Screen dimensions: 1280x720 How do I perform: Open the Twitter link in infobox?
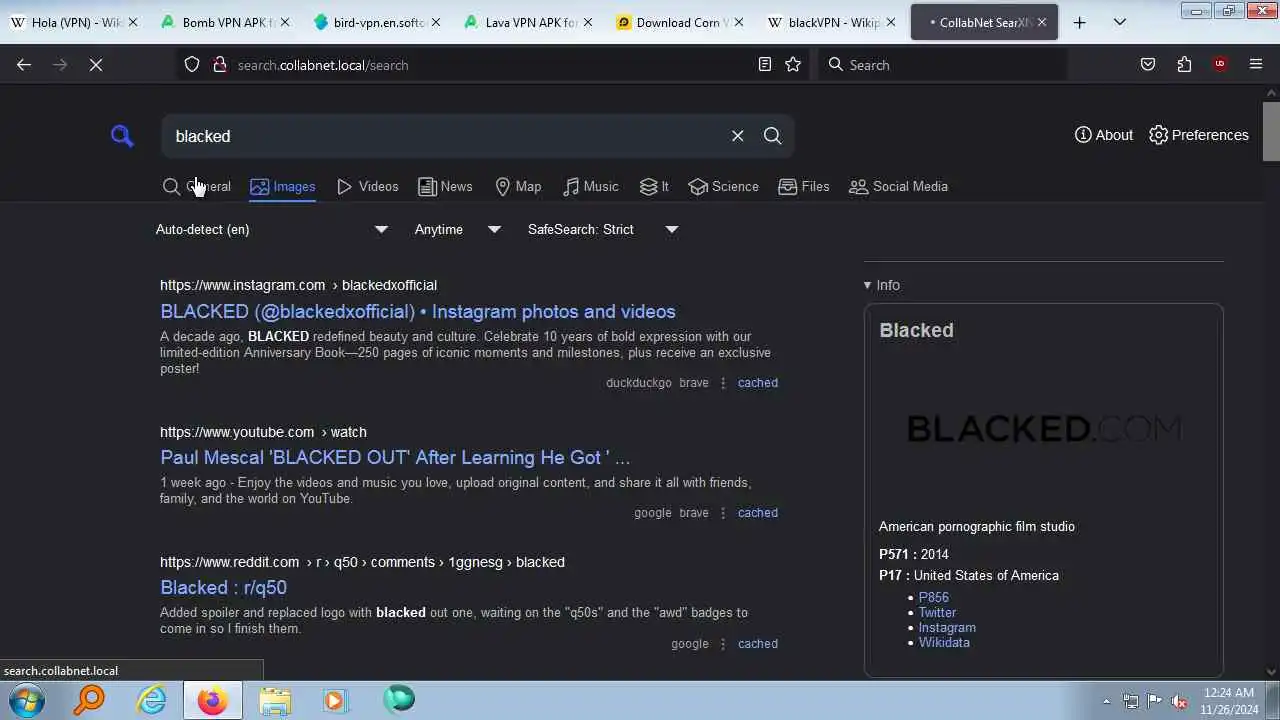(x=937, y=612)
